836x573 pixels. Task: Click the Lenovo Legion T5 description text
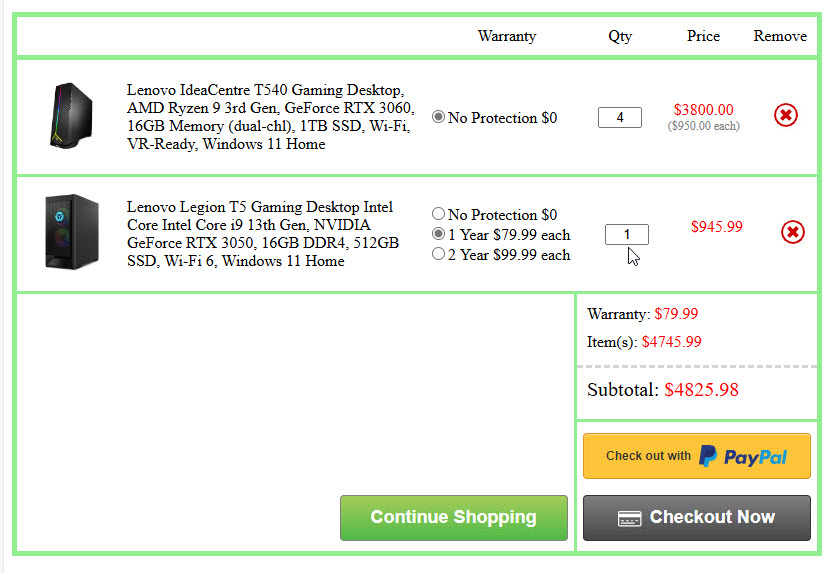point(263,234)
